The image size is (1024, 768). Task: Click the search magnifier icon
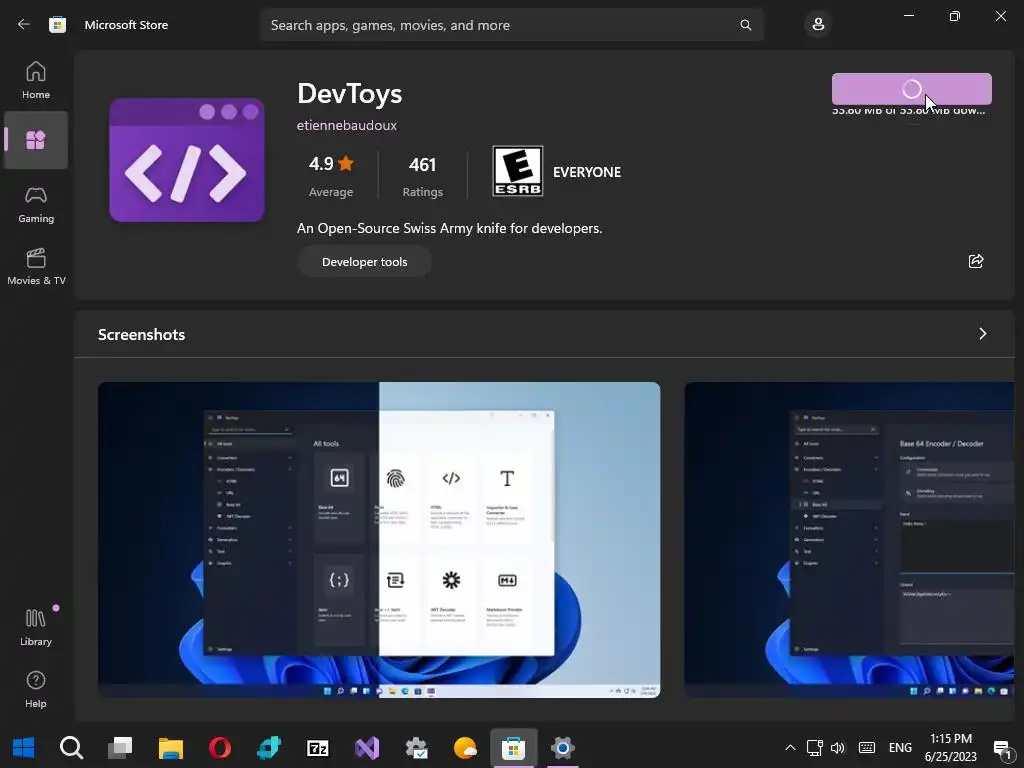pos(745,25)
